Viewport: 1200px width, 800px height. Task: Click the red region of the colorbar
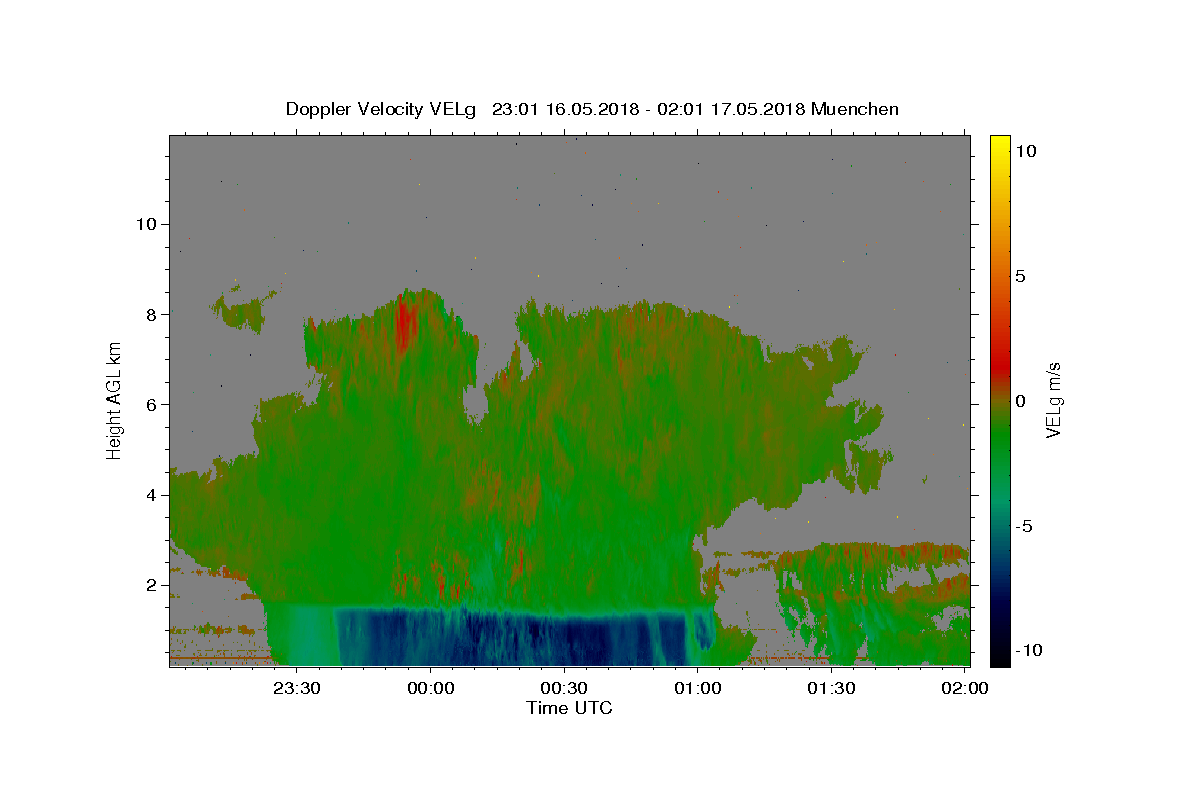pyautogui.click(x=1000, y=362)
